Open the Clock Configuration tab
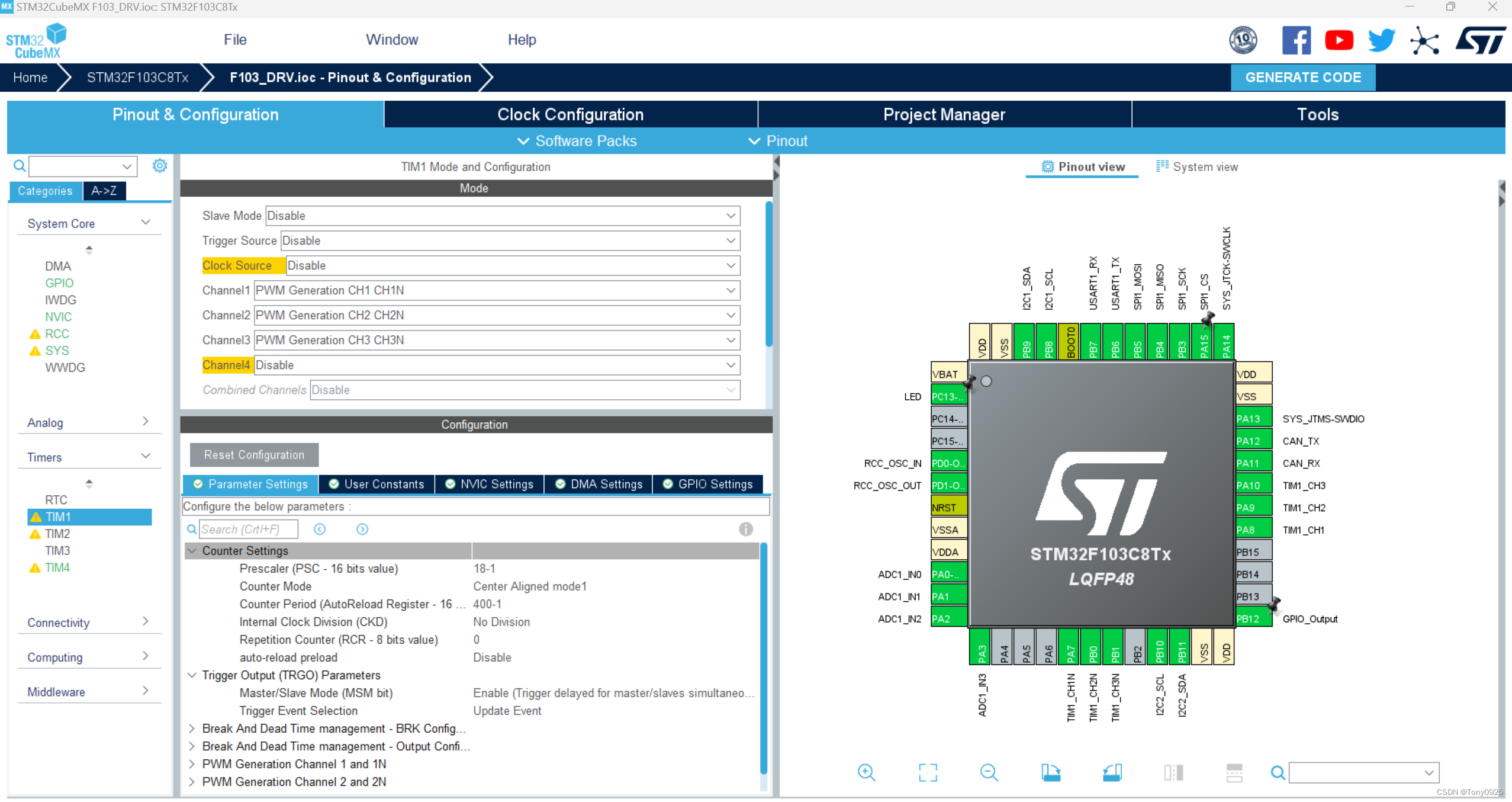Screen dimensions: 1512x802 570,114
